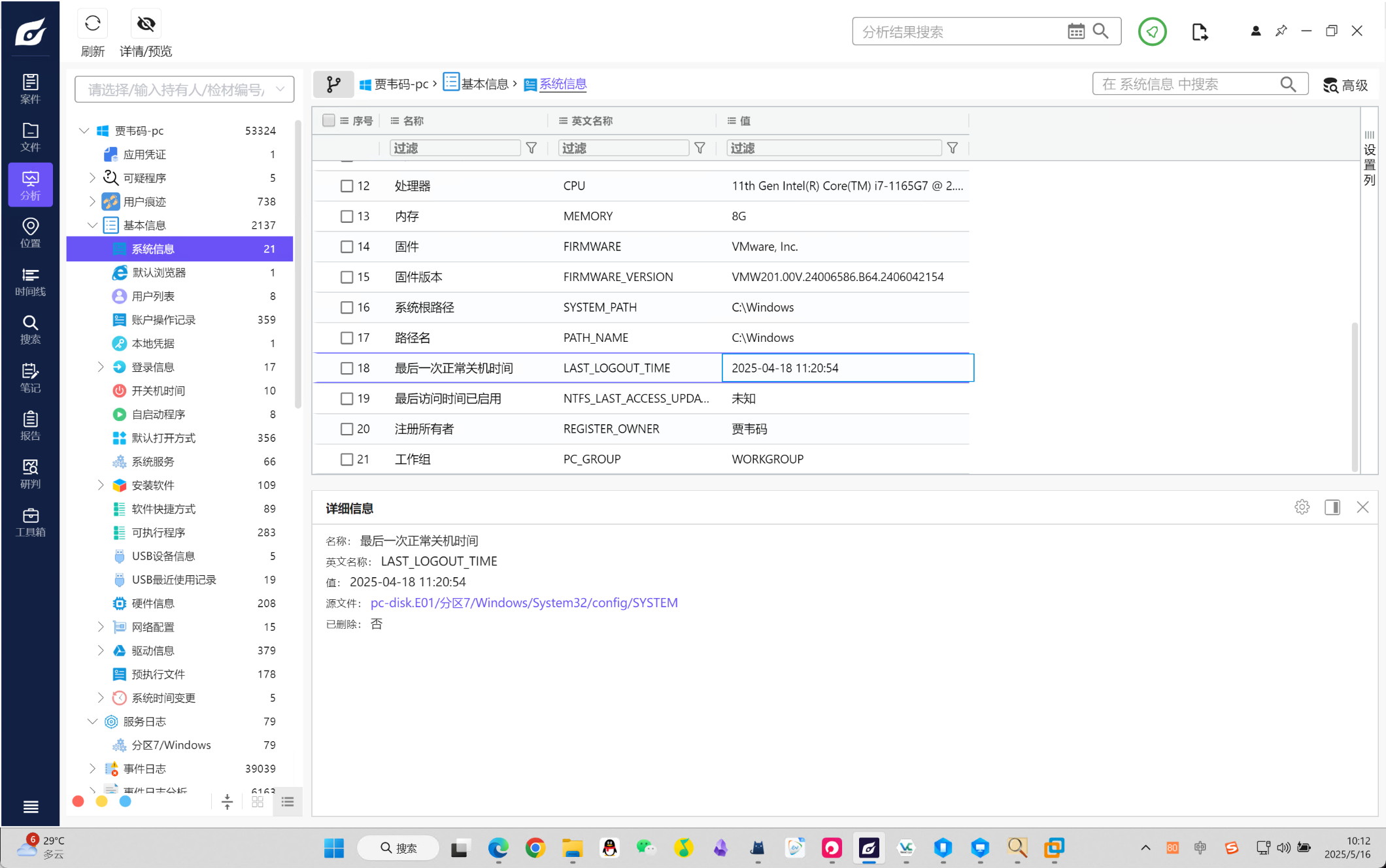Click the 高级 advanced search button
The image size is (1386, 868).
click(1345, 85)
